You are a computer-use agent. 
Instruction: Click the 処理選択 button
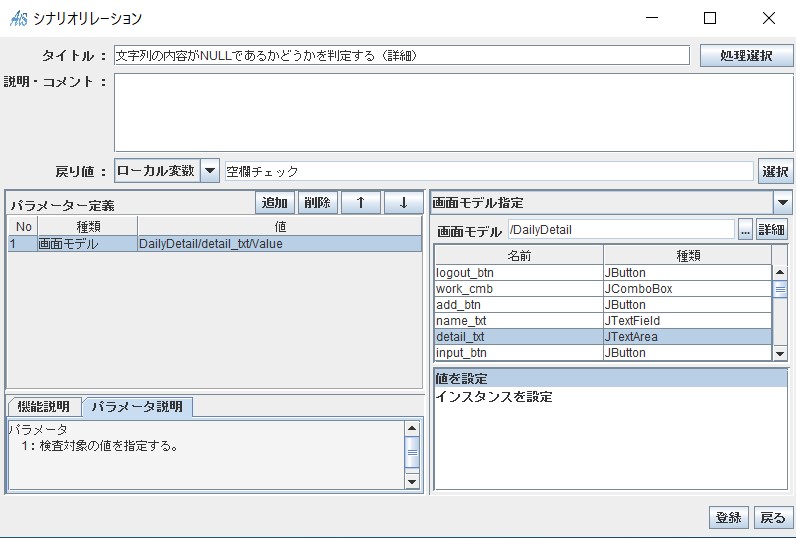coord(746,55)
